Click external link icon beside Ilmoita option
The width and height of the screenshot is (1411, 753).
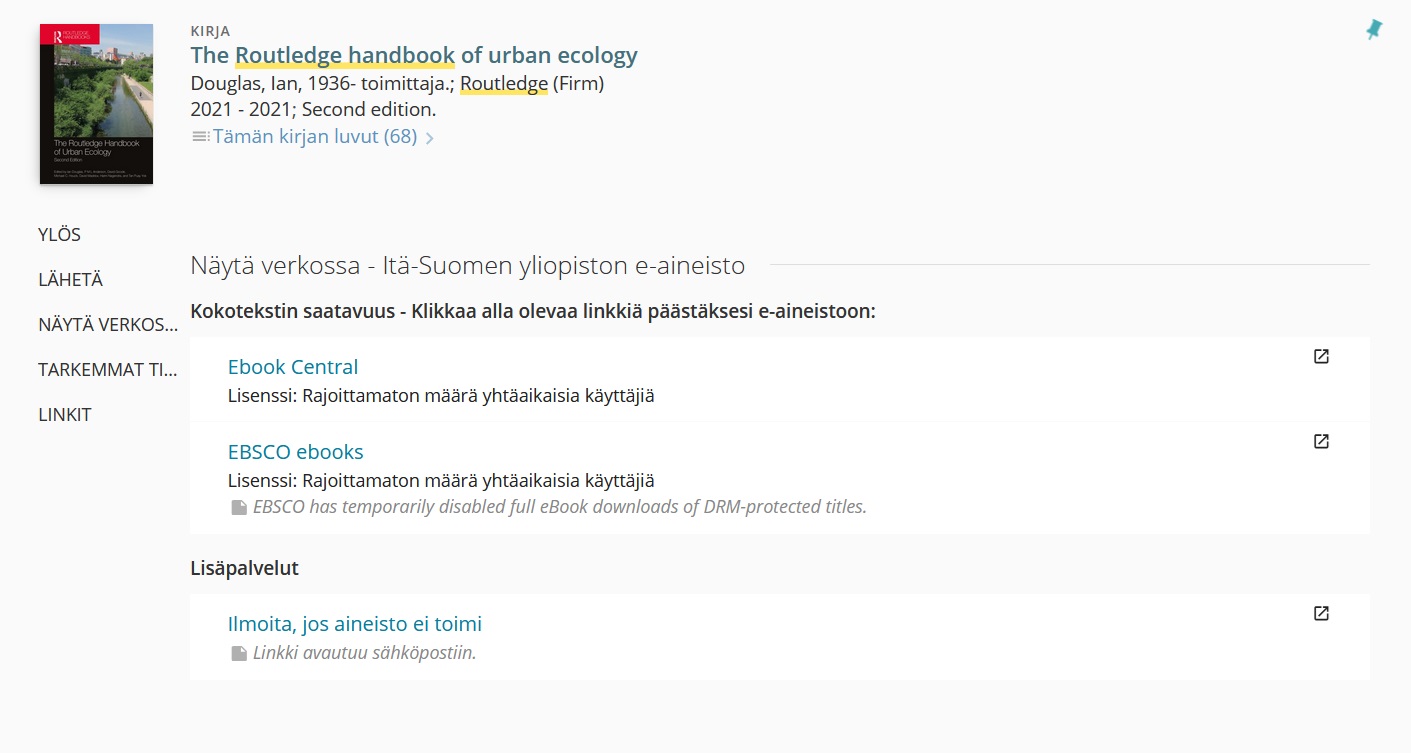[1322, 613]
